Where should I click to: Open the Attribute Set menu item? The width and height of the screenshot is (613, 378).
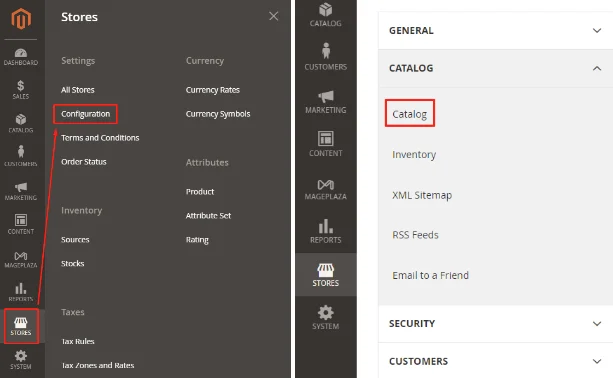(x=208, y=216)
